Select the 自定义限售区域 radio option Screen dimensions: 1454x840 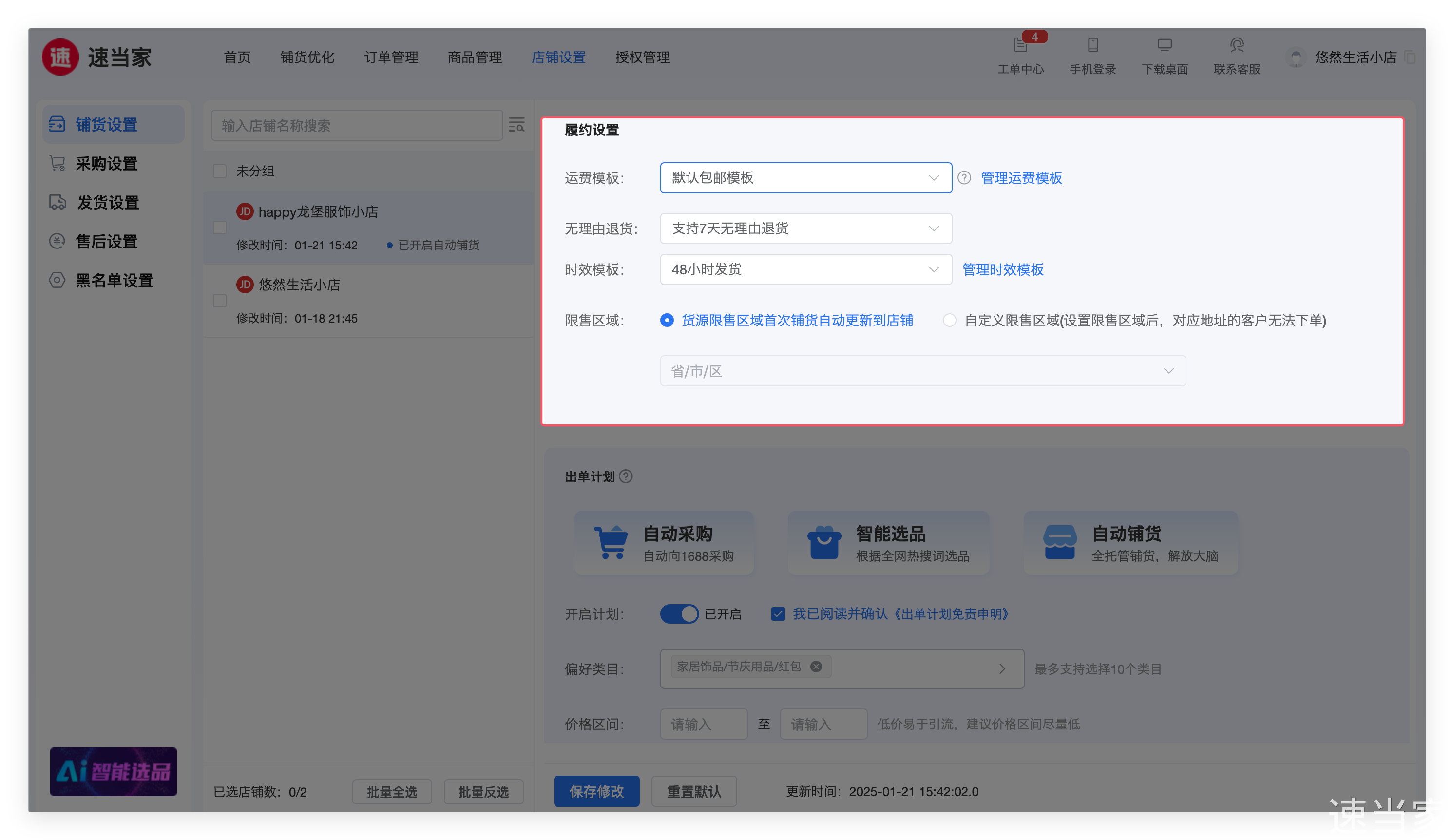[949, 320]
